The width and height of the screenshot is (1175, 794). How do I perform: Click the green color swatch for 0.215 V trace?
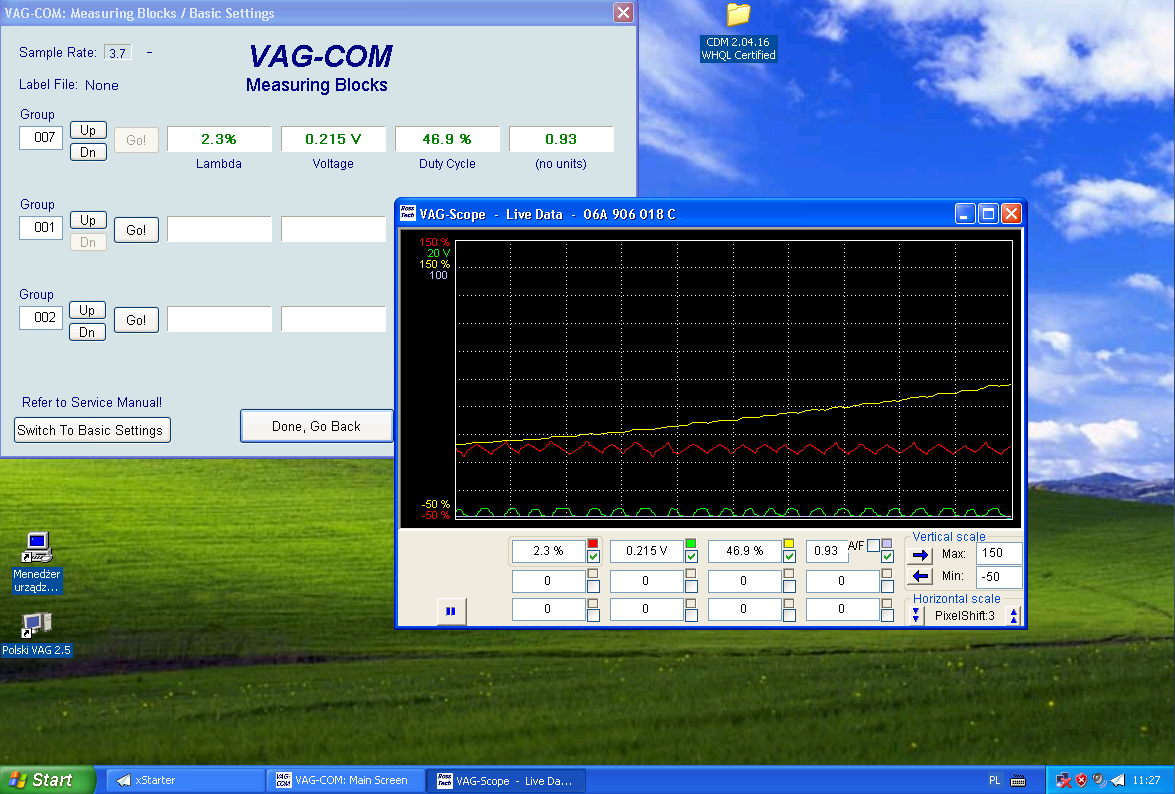691,544
